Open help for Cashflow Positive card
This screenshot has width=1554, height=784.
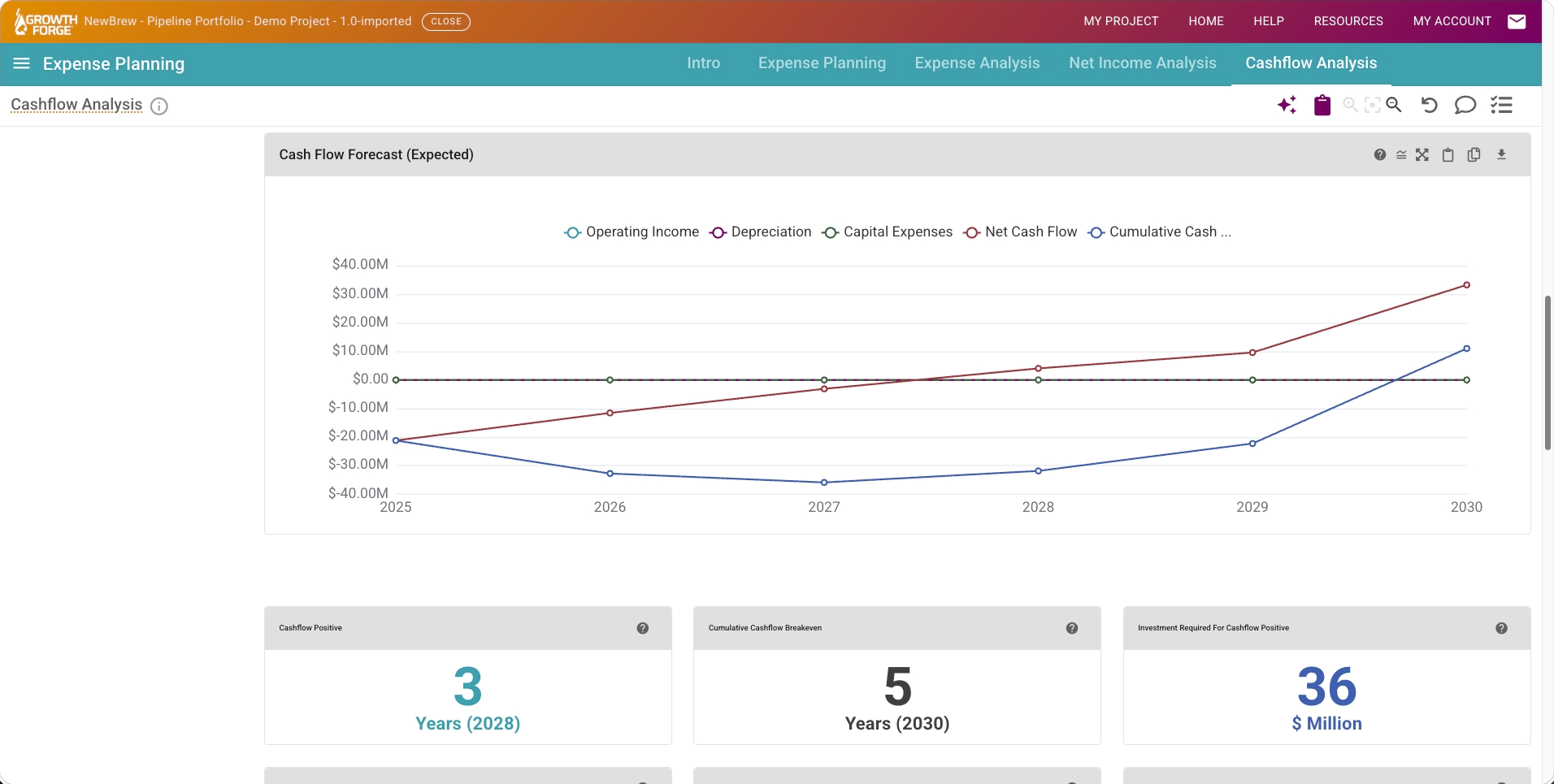(643, 628)
